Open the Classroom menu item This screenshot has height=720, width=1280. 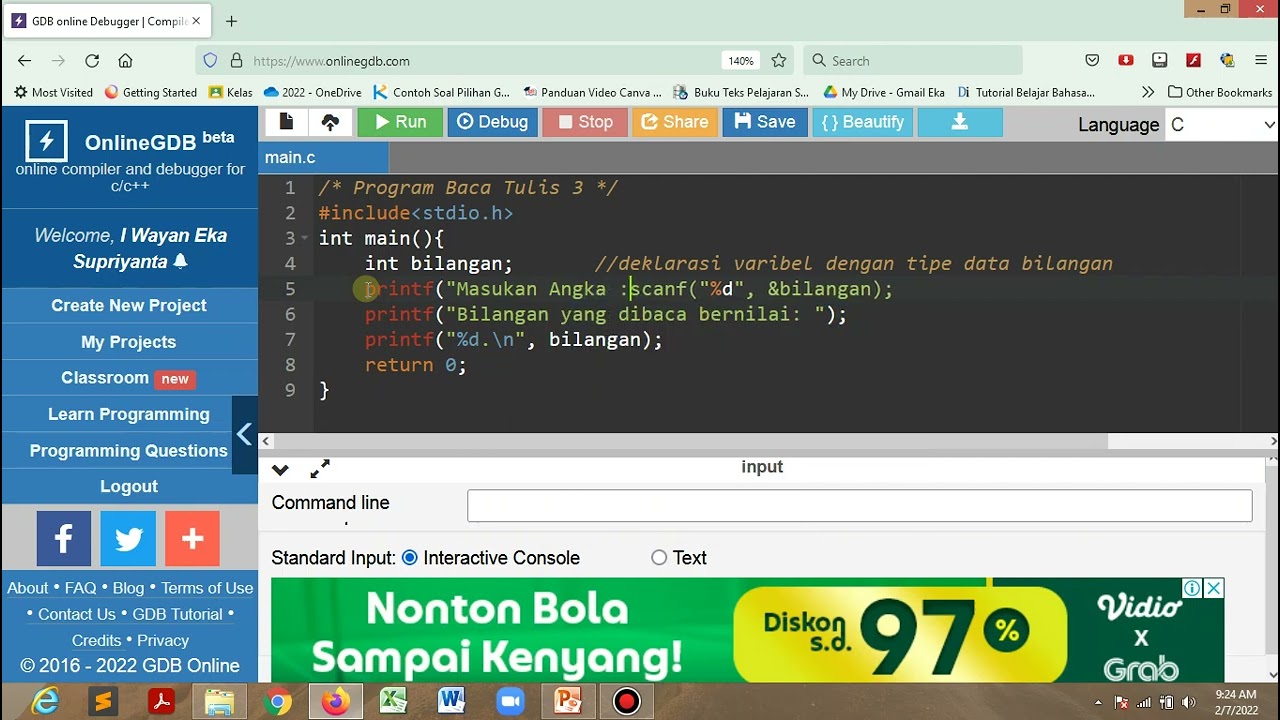coord(129,378)
